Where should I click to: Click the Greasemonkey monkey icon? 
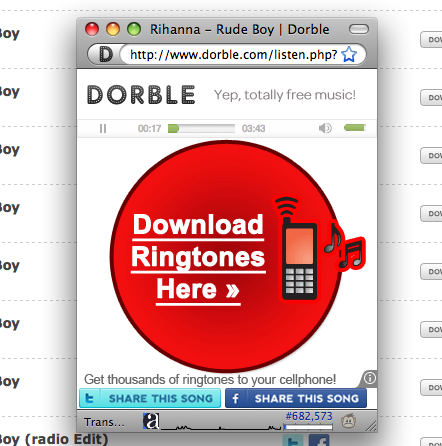pos(349,421)
